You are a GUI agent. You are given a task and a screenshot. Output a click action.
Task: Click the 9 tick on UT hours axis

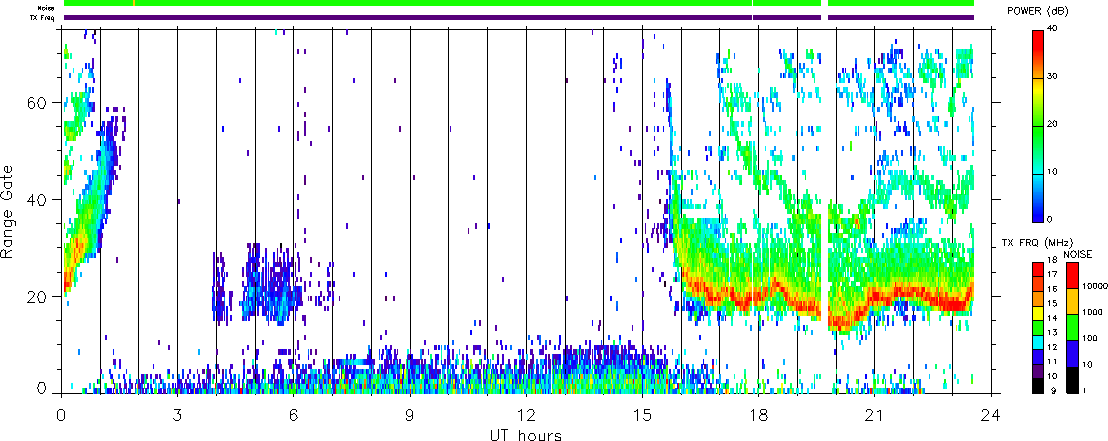click(410, 414)
